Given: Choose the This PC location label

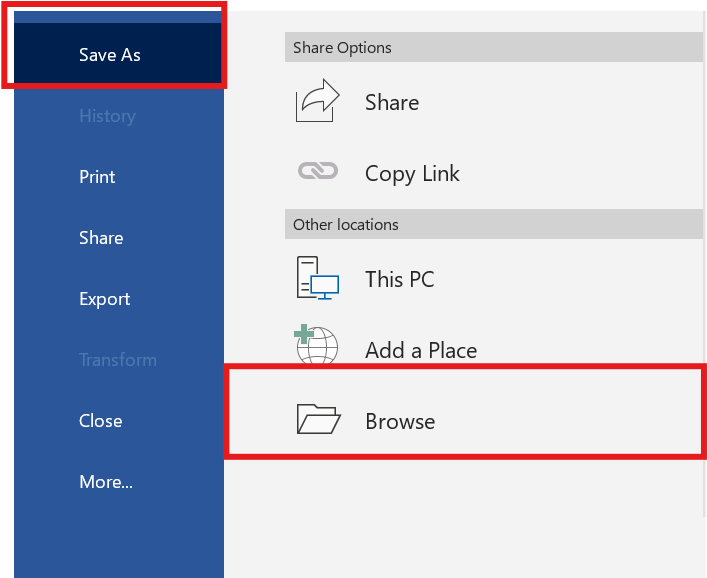Looking at the screenshot, I should coord(400,279).
